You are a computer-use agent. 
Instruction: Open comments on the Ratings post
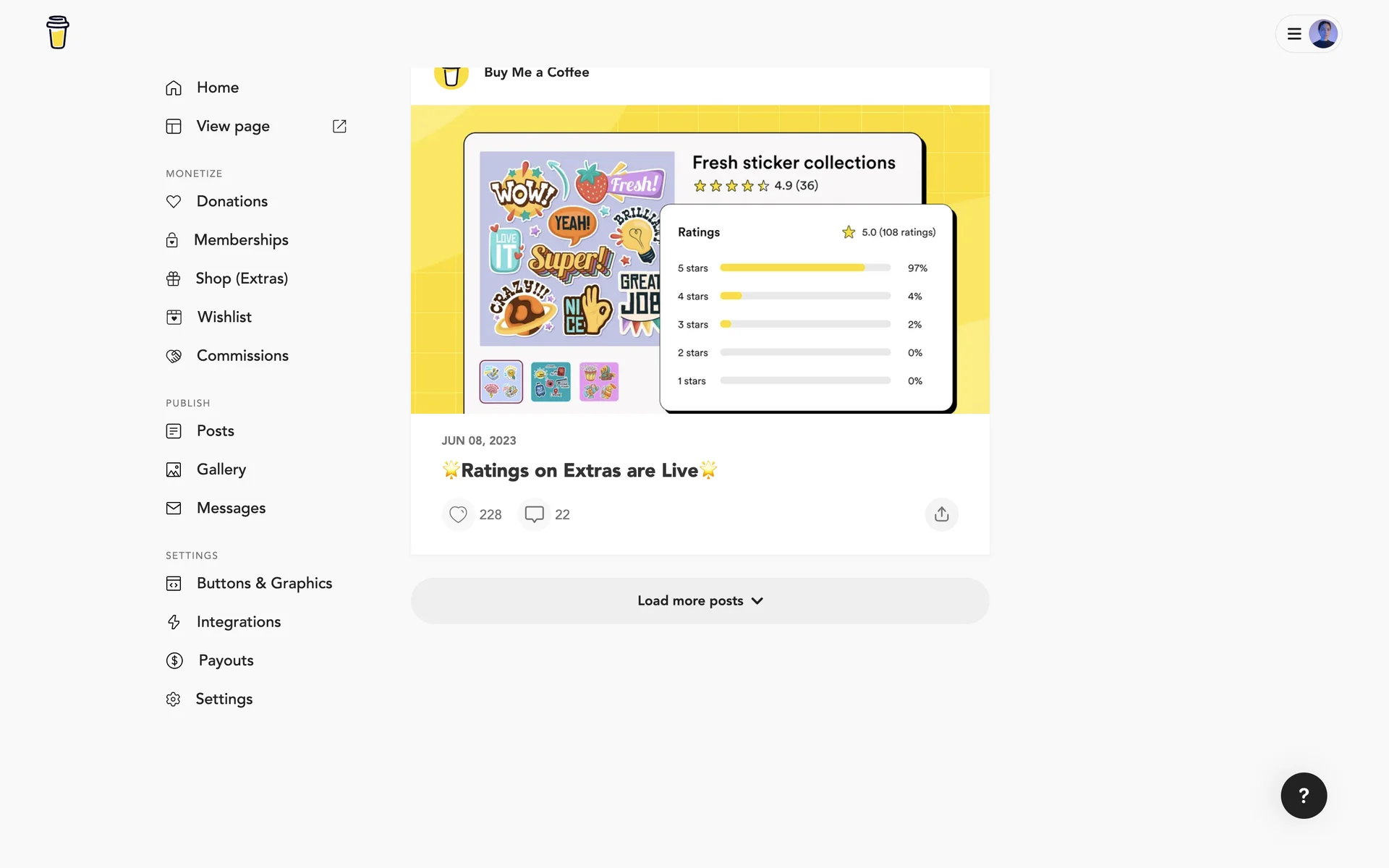pyautogui.click(x=535, y=514)
